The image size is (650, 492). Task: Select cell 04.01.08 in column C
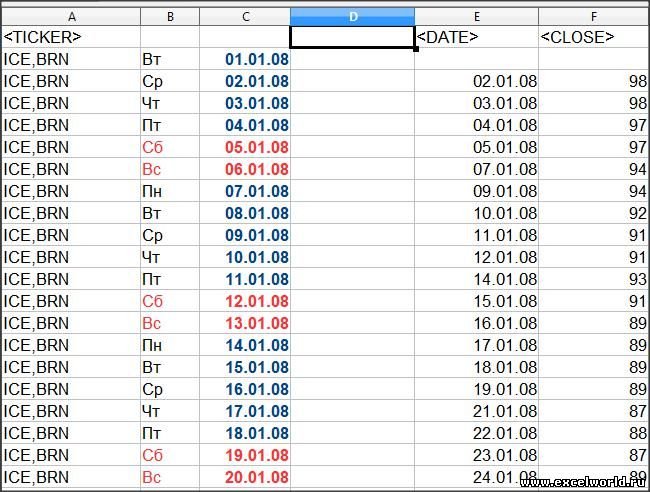[x=245, y=125]
